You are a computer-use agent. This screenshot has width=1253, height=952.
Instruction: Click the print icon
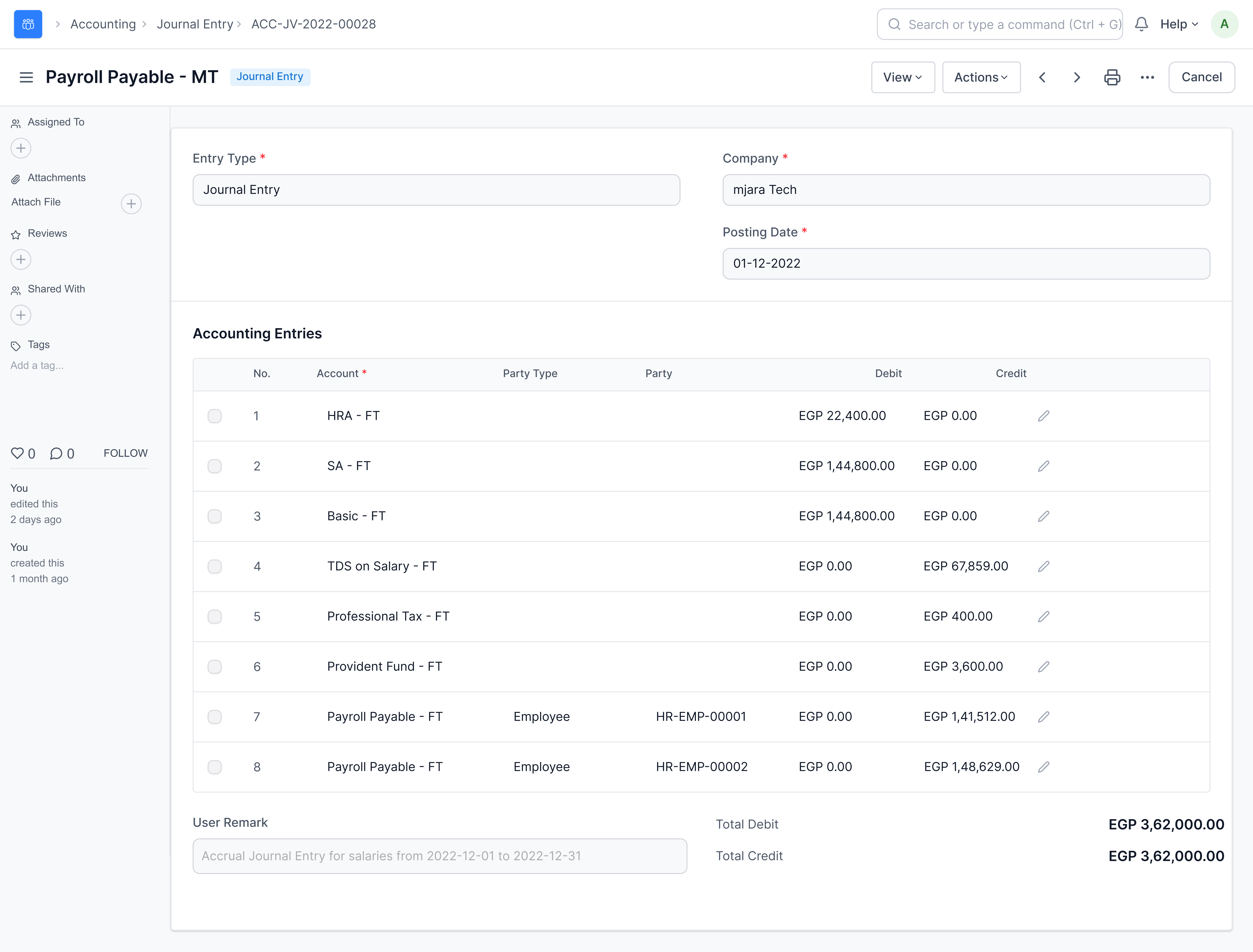[1112, 77]
